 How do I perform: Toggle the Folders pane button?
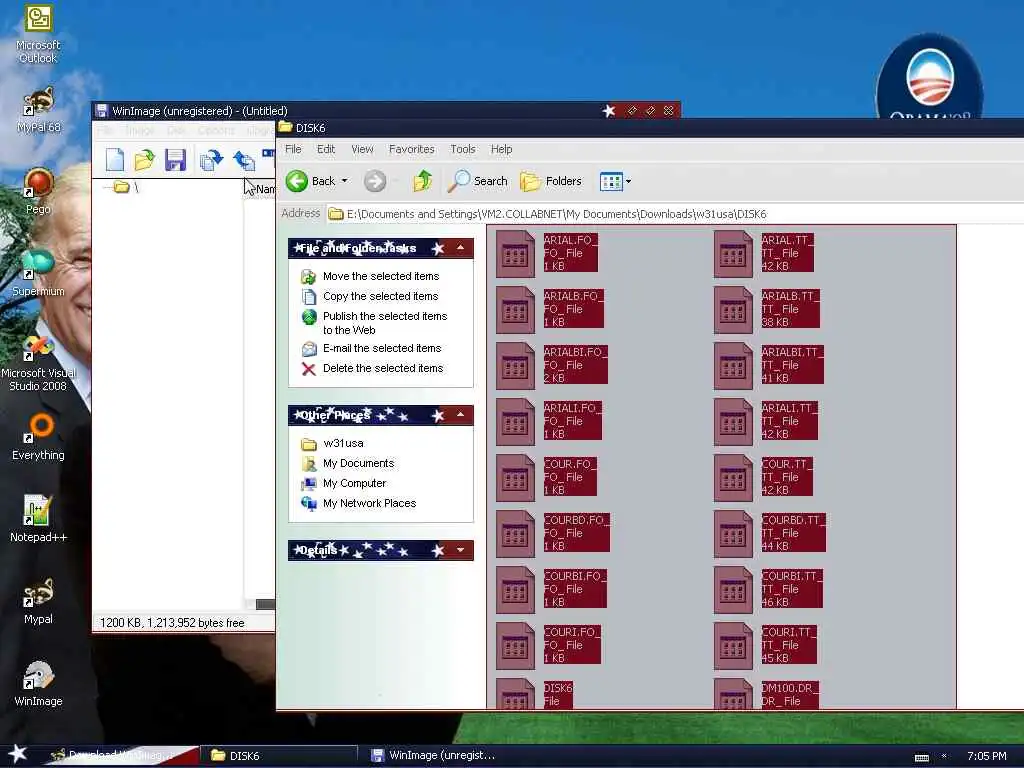point(551,181)
